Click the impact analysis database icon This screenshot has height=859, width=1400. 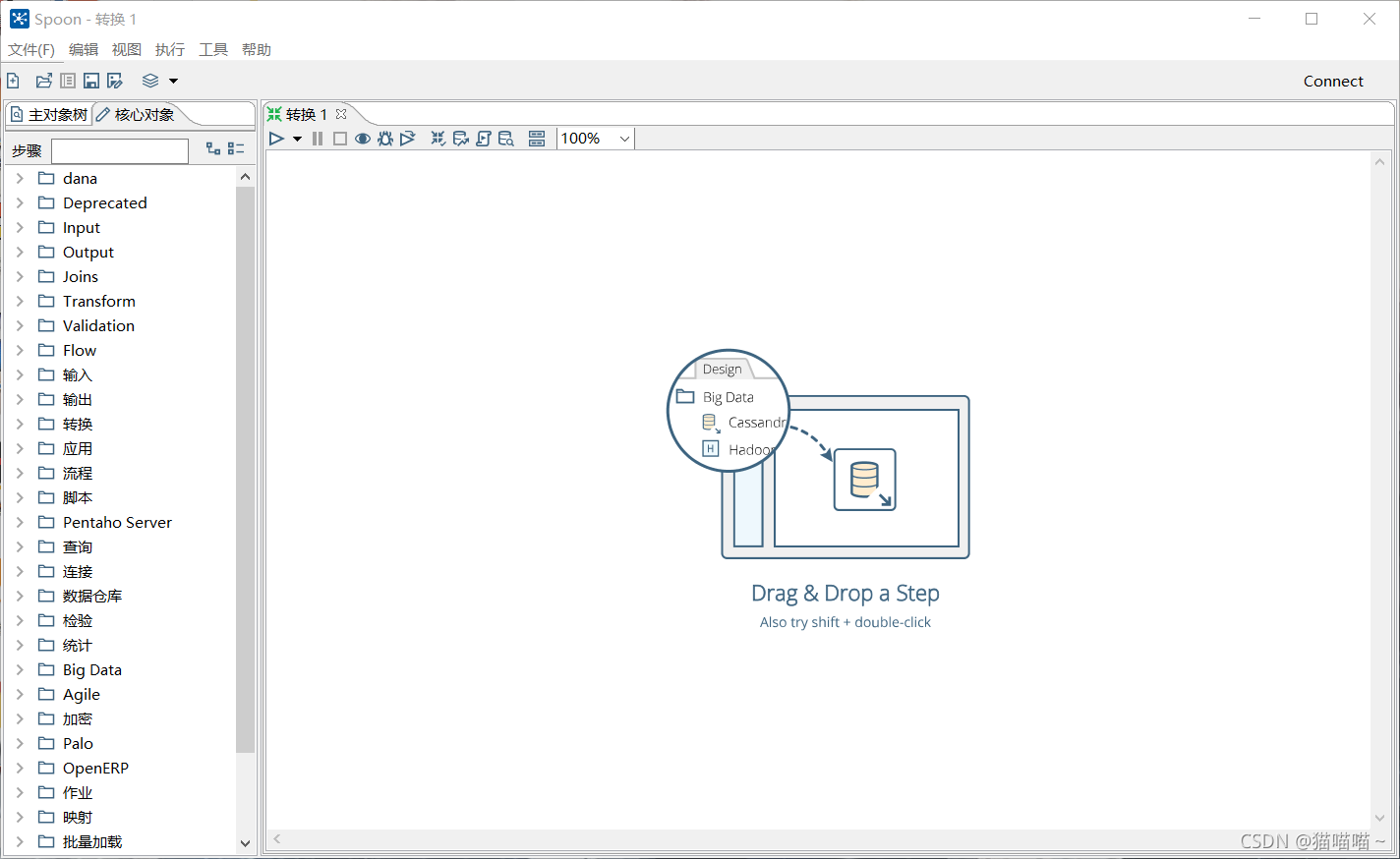pos(461,139)
